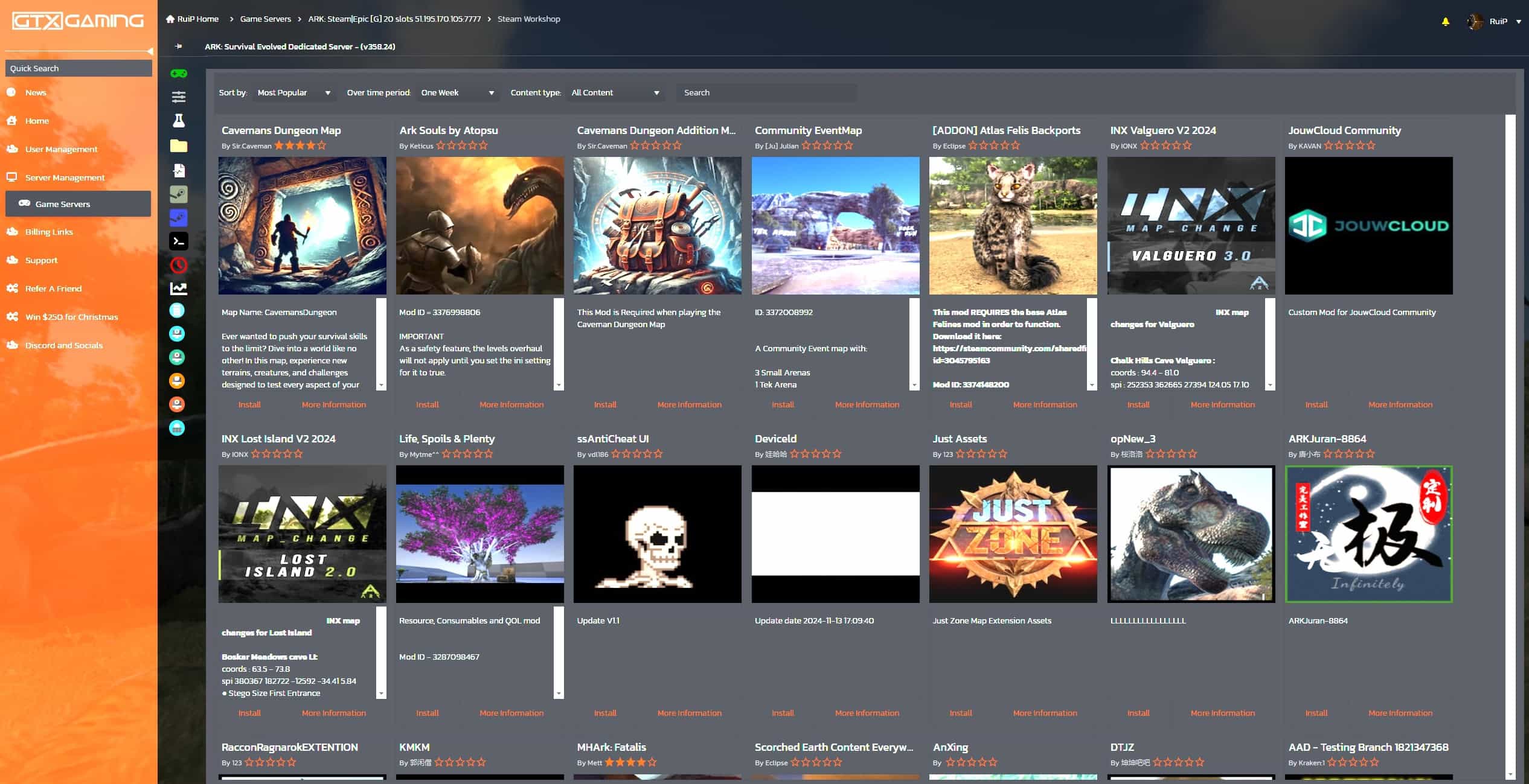Click the RuiP user avatar

click(x=1475, y=21)
